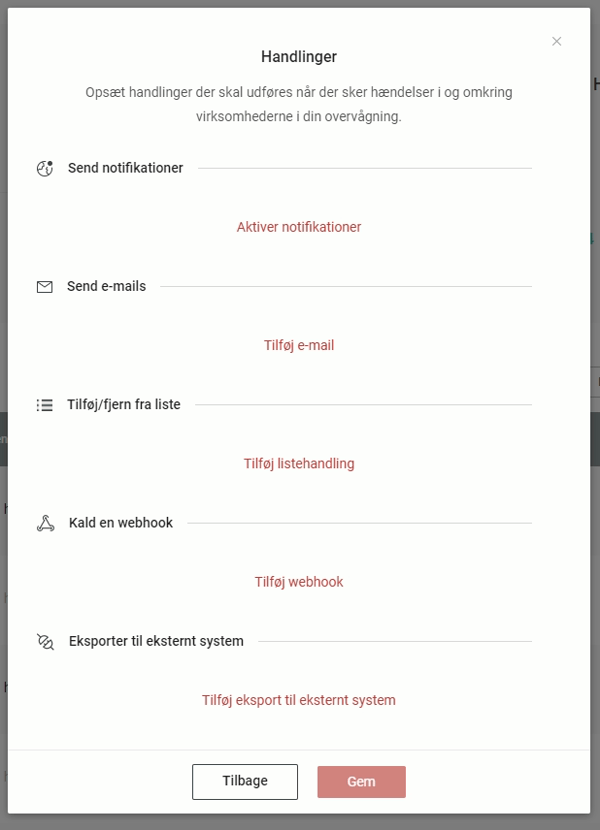
Task: Select the Kald en webhook section heading
Action: [121, 523]
